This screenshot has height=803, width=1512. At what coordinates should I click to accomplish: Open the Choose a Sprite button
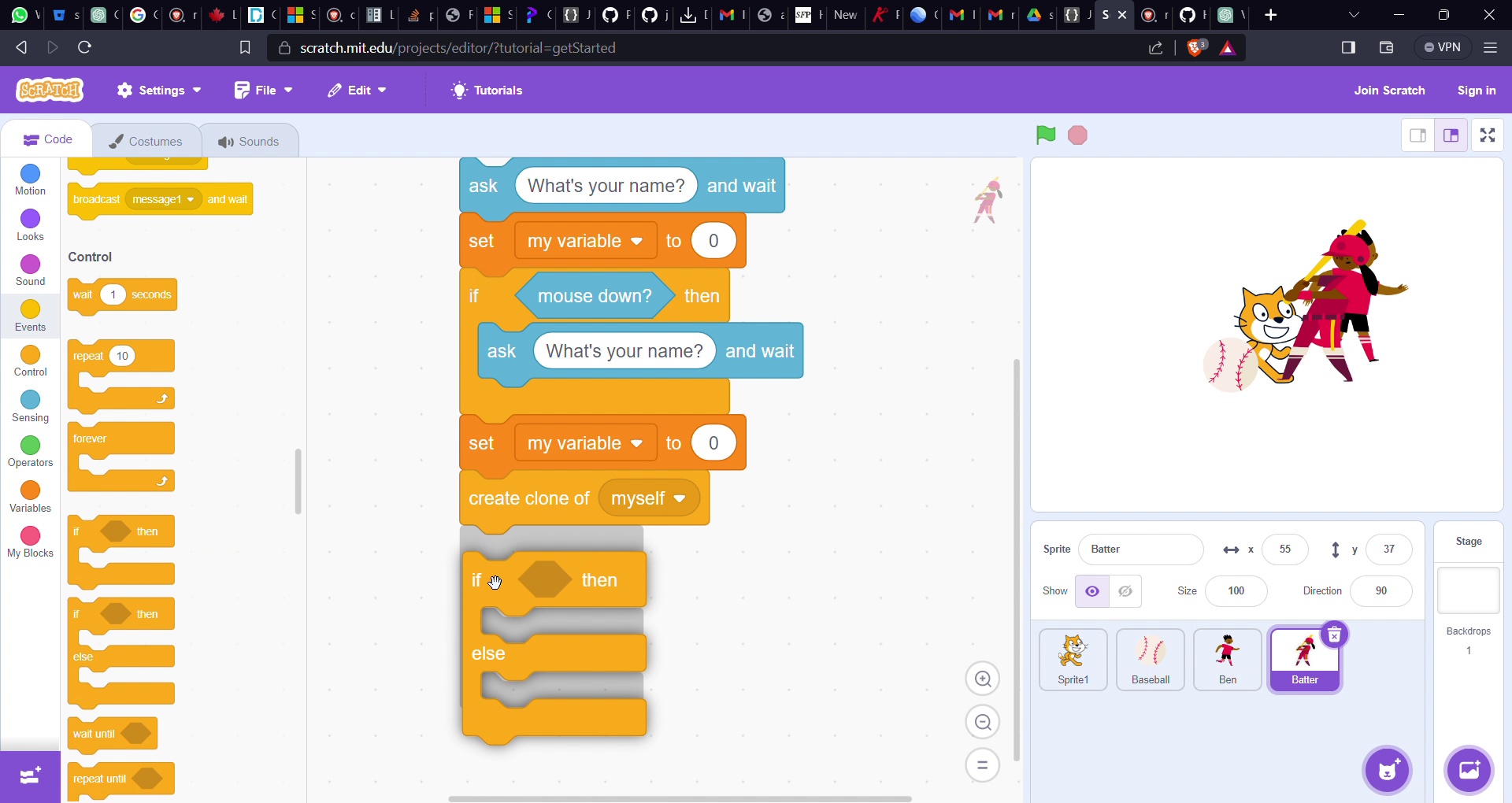[1388, 770]
